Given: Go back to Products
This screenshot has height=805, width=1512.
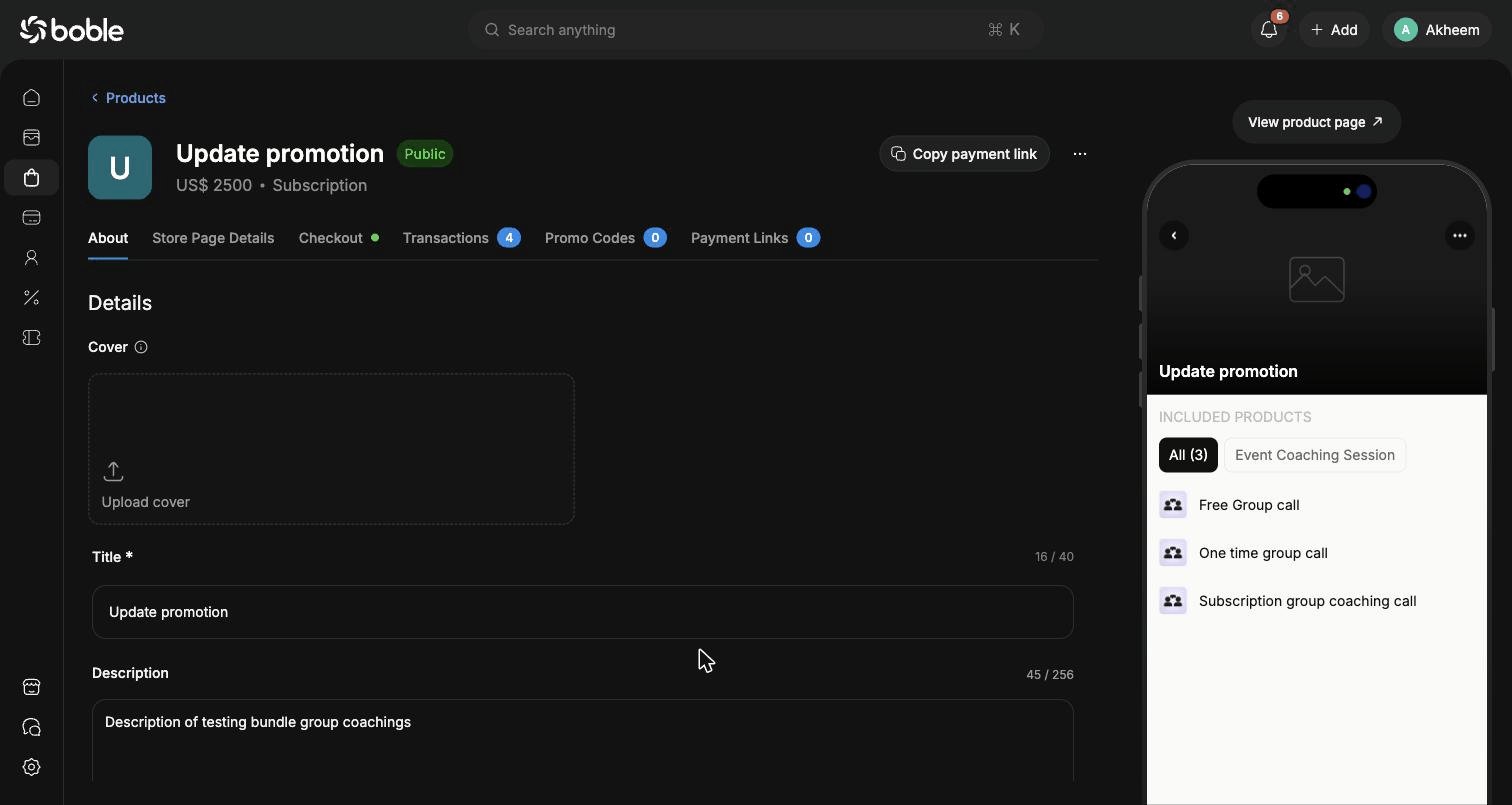Looking at the screenshot, I should [x=128, y=98].
